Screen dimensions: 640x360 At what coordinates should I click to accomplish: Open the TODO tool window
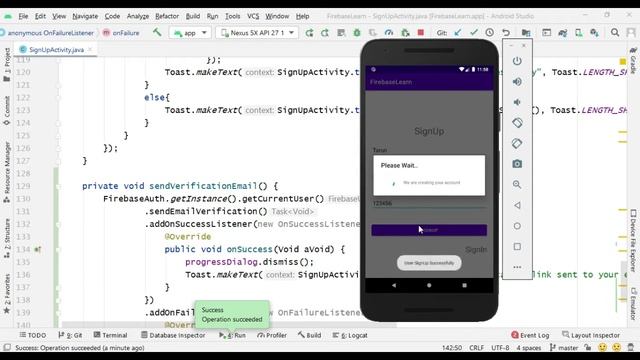33,335
